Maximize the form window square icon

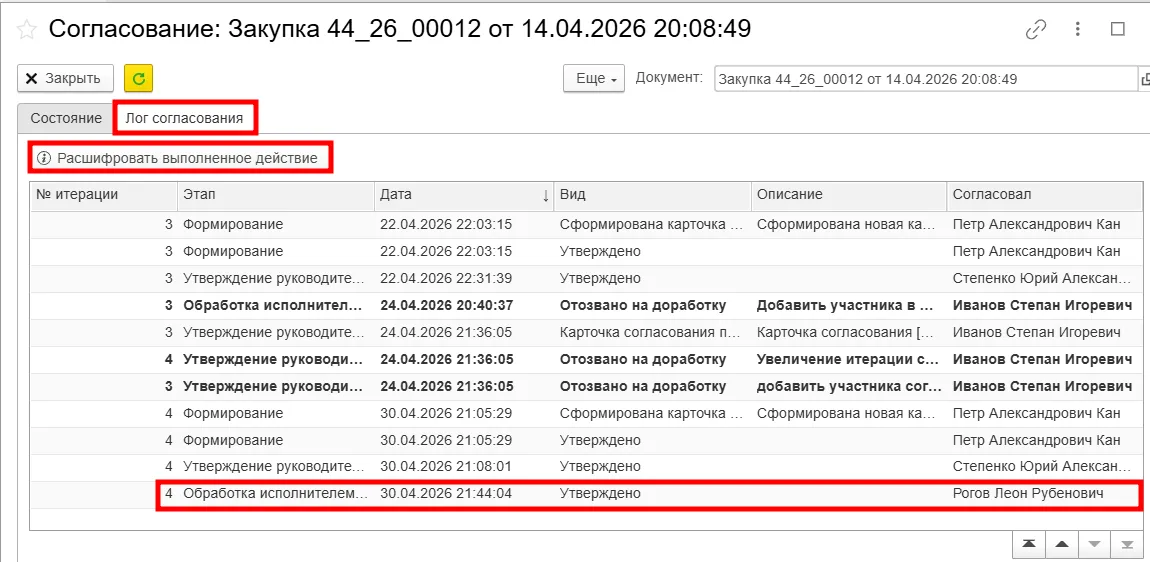click(1118, 29)
